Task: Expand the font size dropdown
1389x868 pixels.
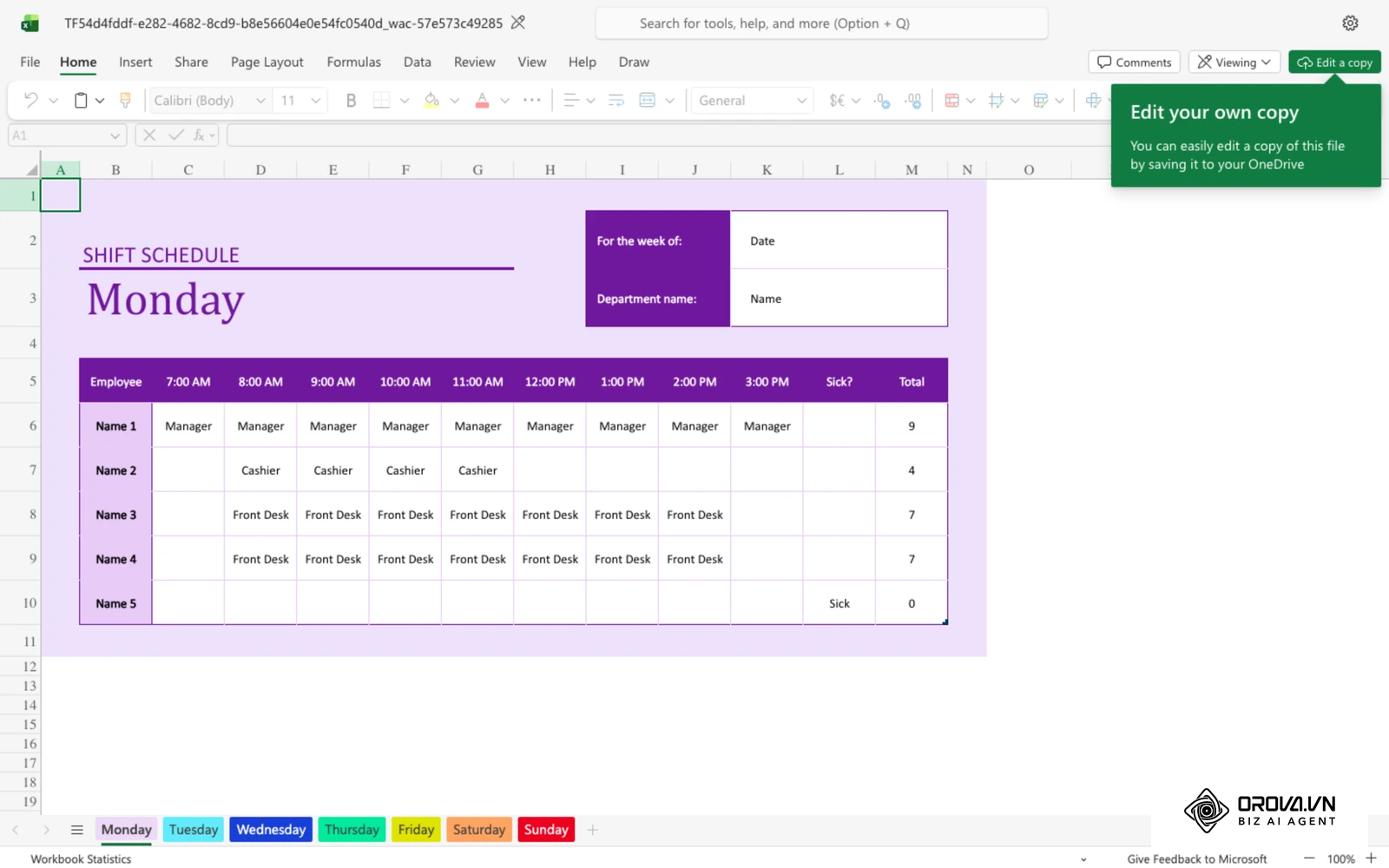Action: click(x=316, y=101)
